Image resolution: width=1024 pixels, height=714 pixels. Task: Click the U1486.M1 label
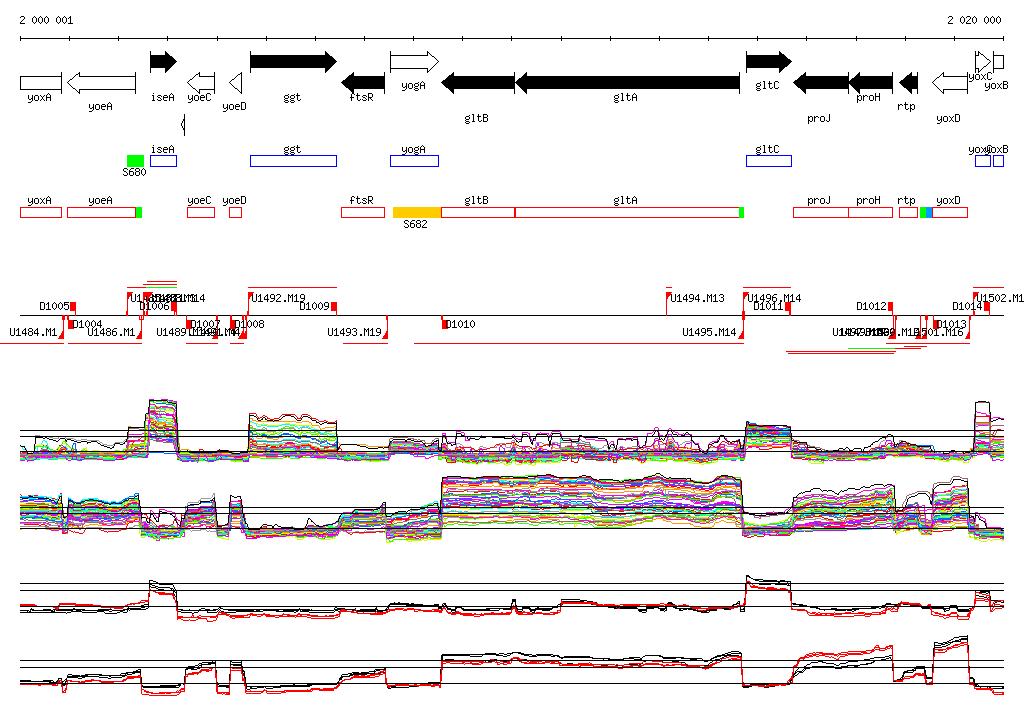[111, 333]
